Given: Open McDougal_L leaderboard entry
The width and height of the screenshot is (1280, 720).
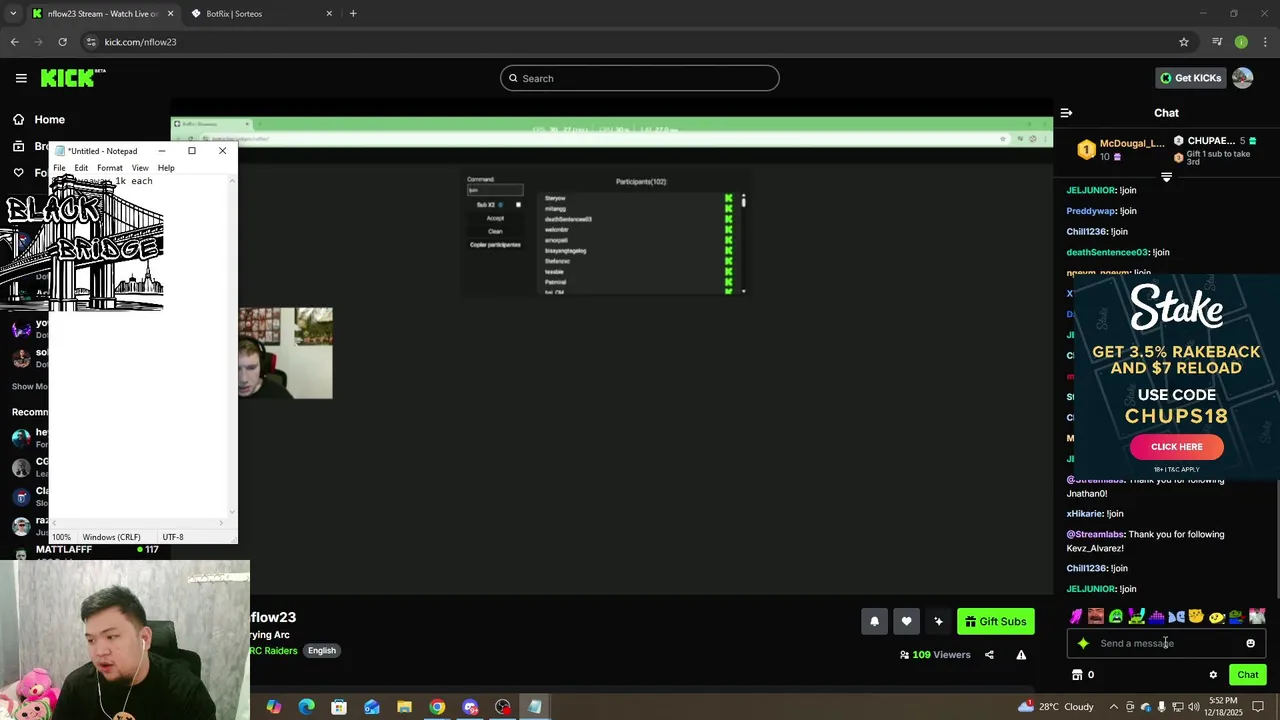Looking at the screenshot, I should coord(1120,150).
